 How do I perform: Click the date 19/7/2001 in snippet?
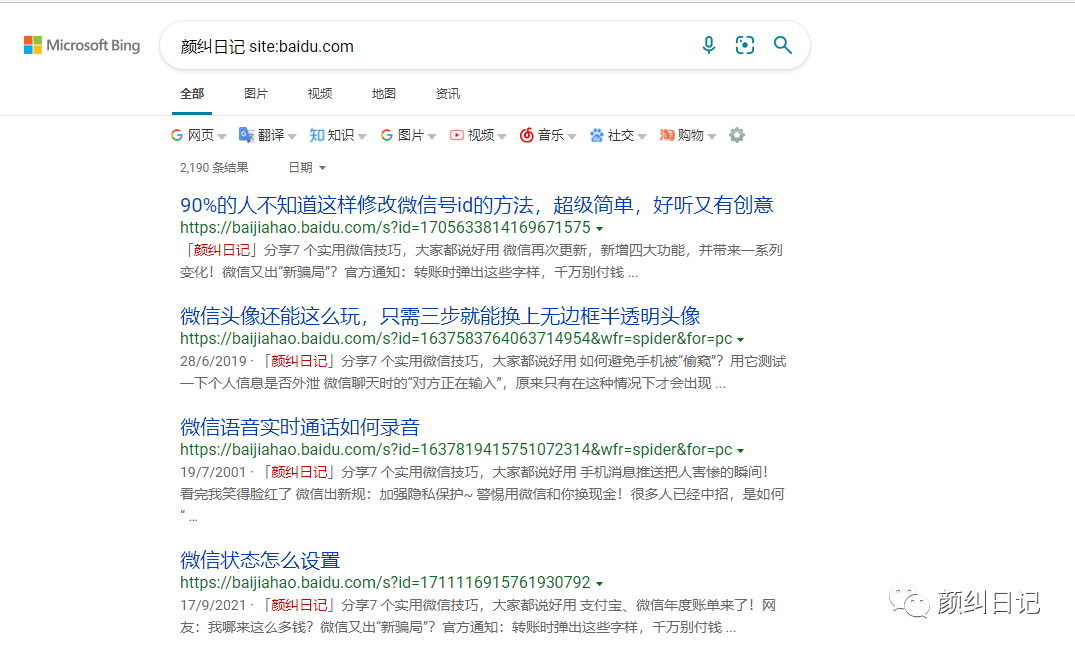click(213, 472)
